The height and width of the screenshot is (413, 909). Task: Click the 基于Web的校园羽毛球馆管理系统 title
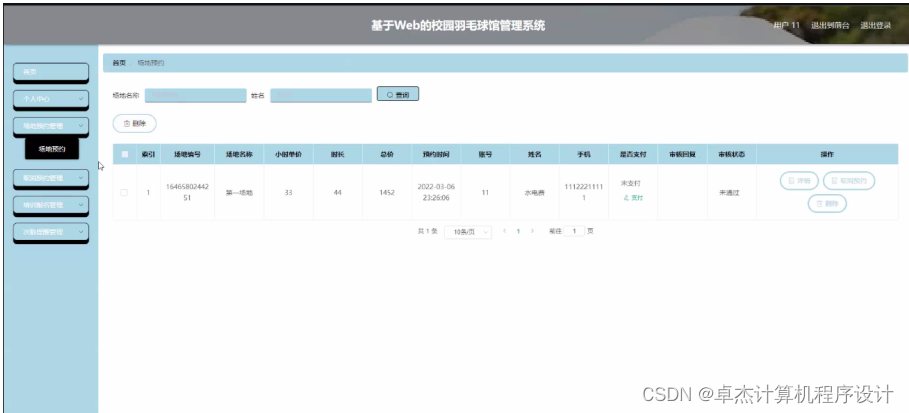458,26
